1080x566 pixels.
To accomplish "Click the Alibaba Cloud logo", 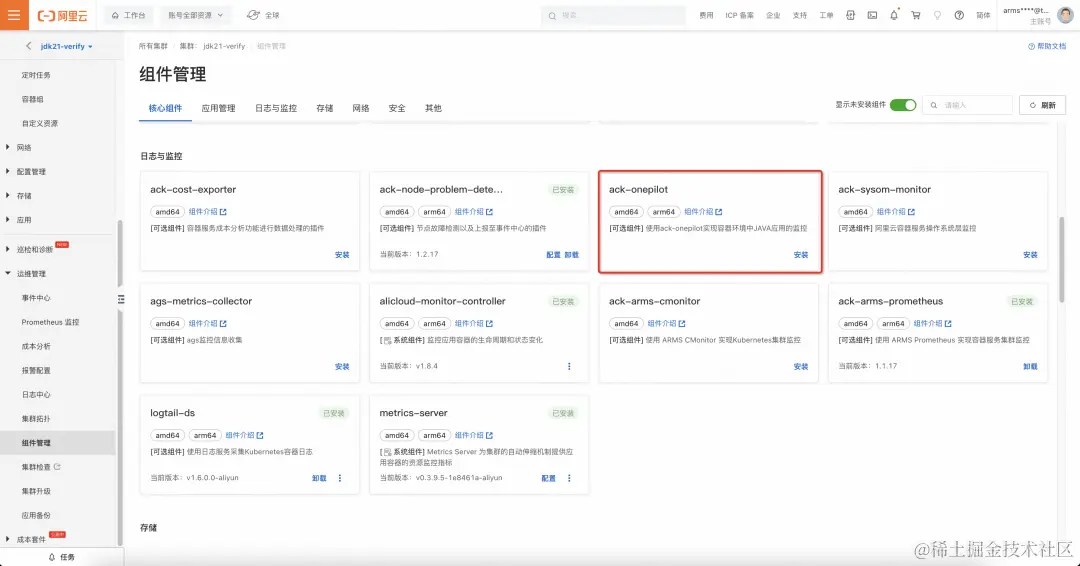I will (x=62, y=15).
